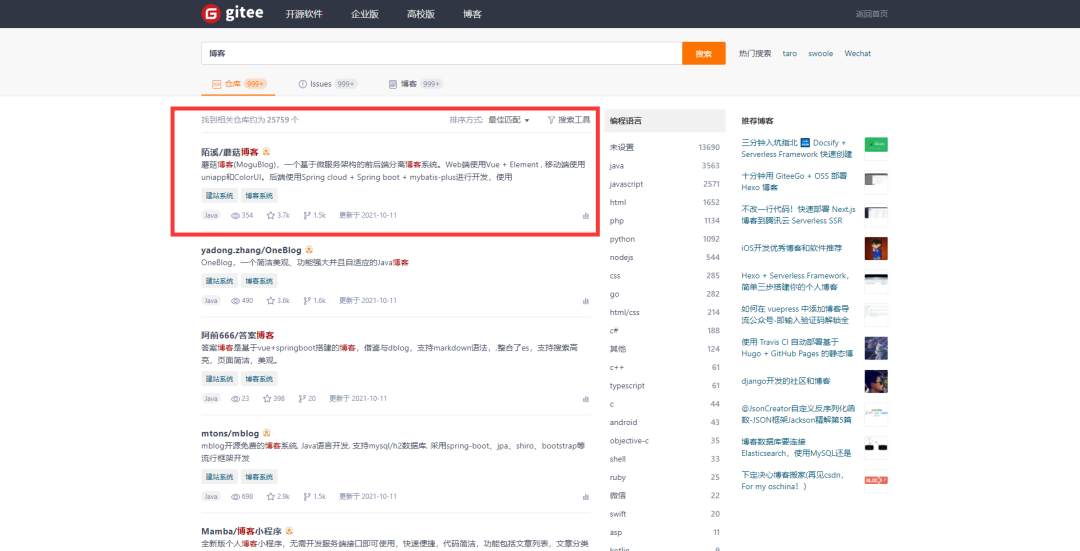Open 搜索工具 filter
This screenshot has height=551, width=1080.
[569, 120]
